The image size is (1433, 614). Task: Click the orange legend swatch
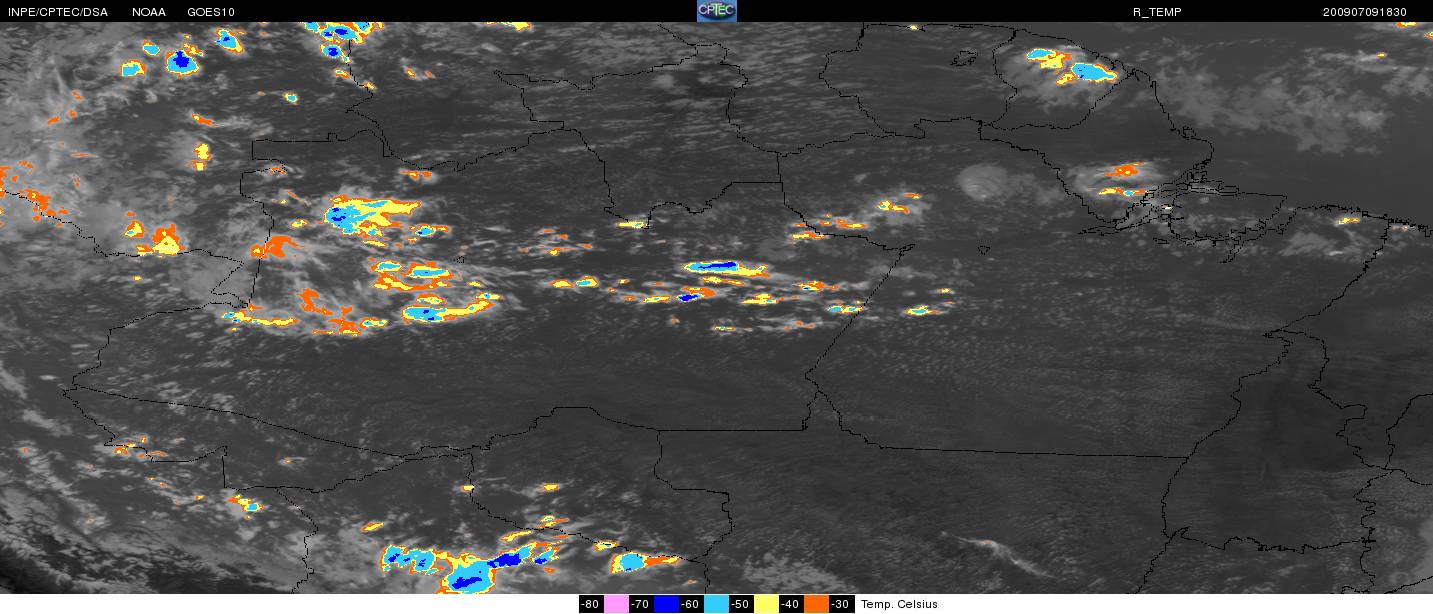pos(816,604)
